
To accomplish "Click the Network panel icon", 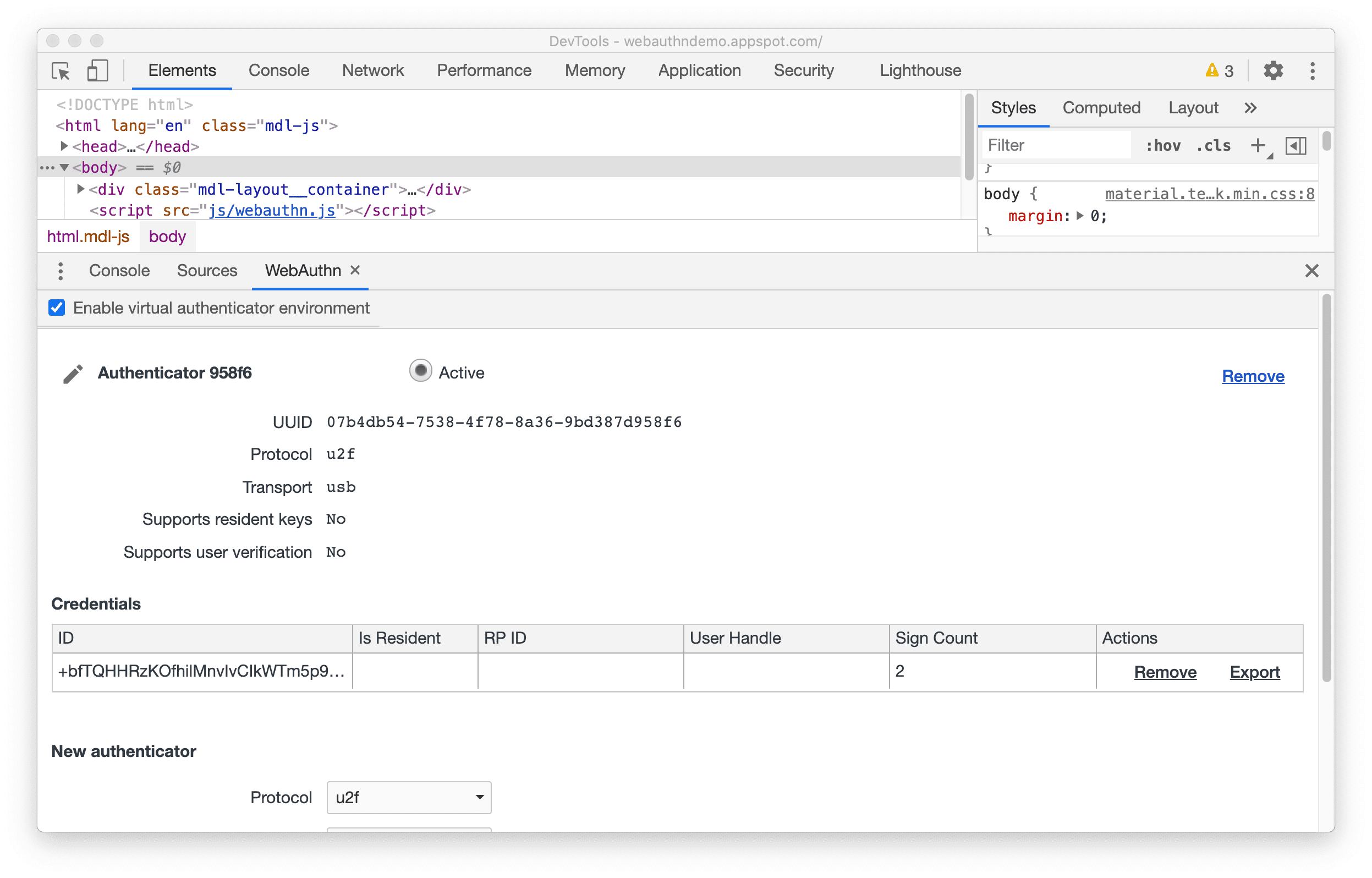I will click(371, 69).
